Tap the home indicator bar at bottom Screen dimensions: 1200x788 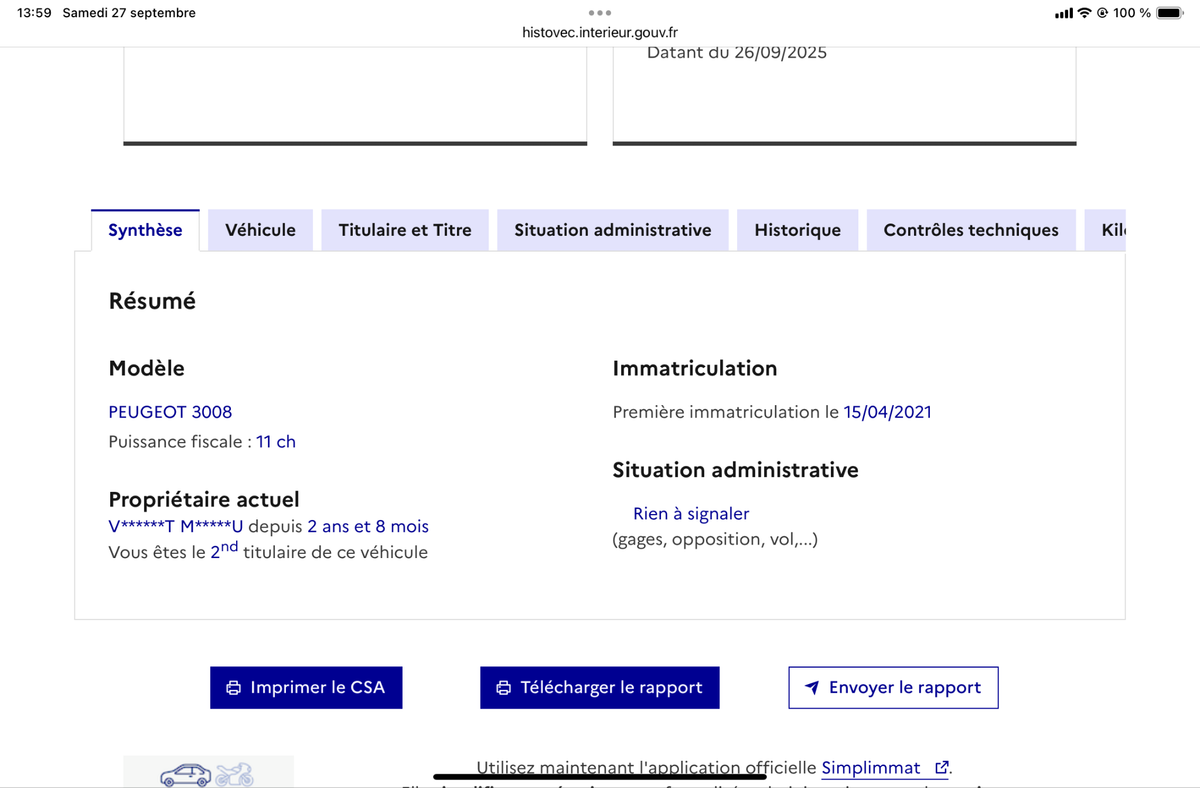click(600, 776)
